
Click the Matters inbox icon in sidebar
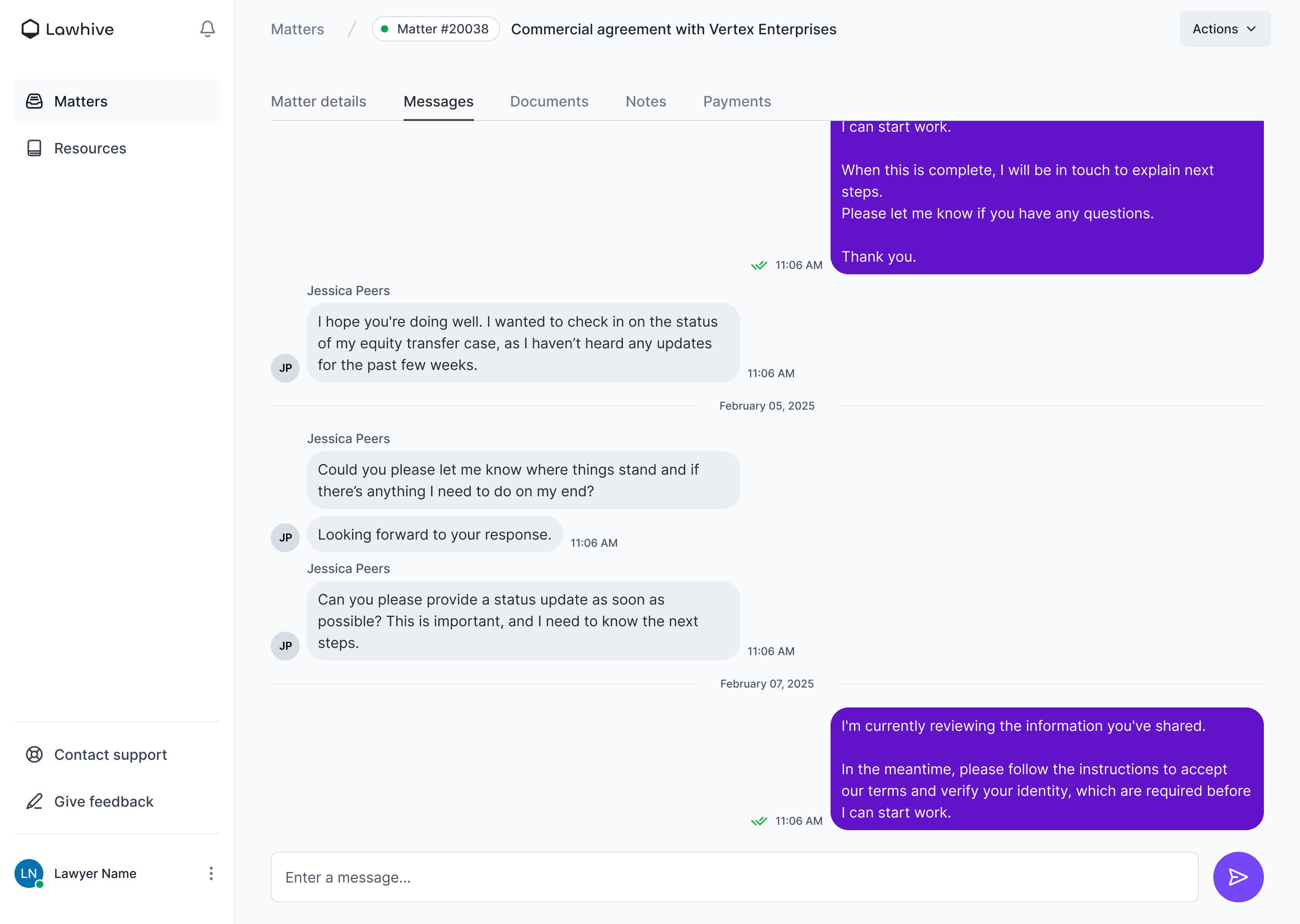34,101
